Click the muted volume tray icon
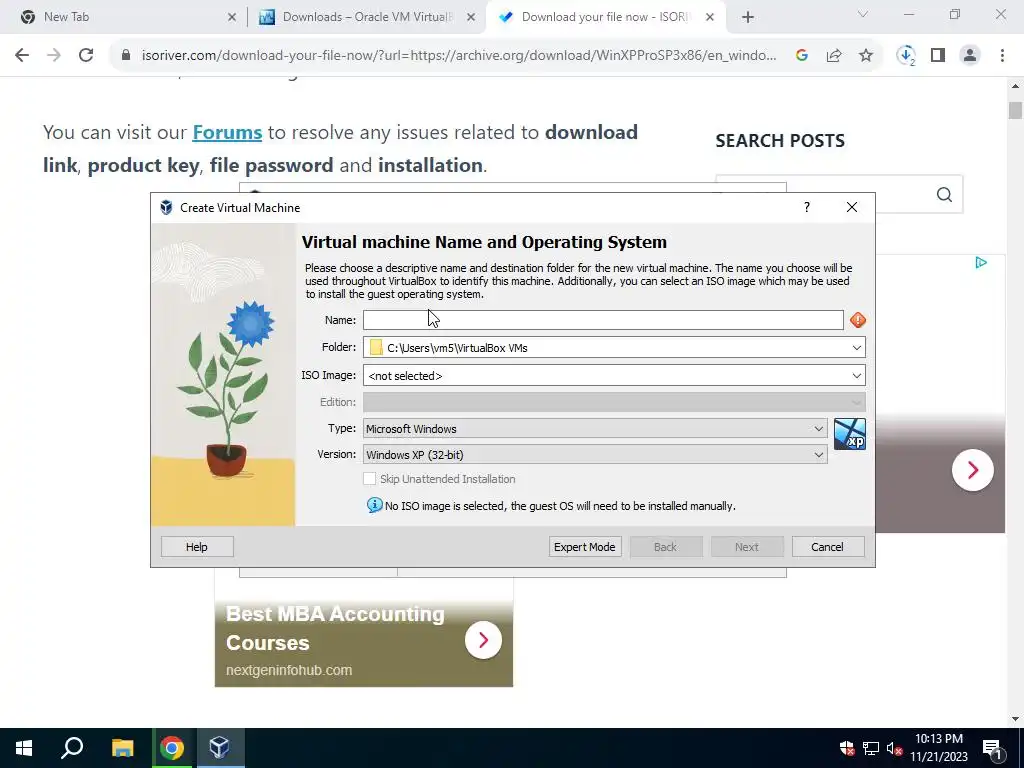 (894, 748)
